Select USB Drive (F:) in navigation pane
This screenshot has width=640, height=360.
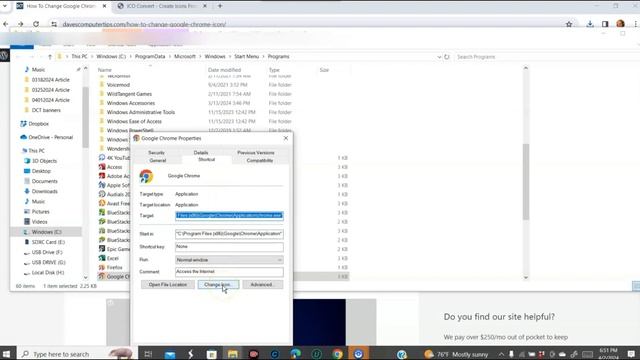(x=47, y=252)
